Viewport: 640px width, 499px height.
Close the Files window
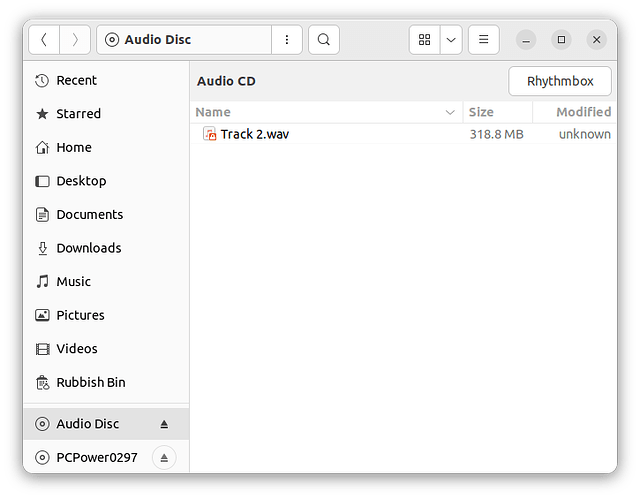click(x=597, y=40)
